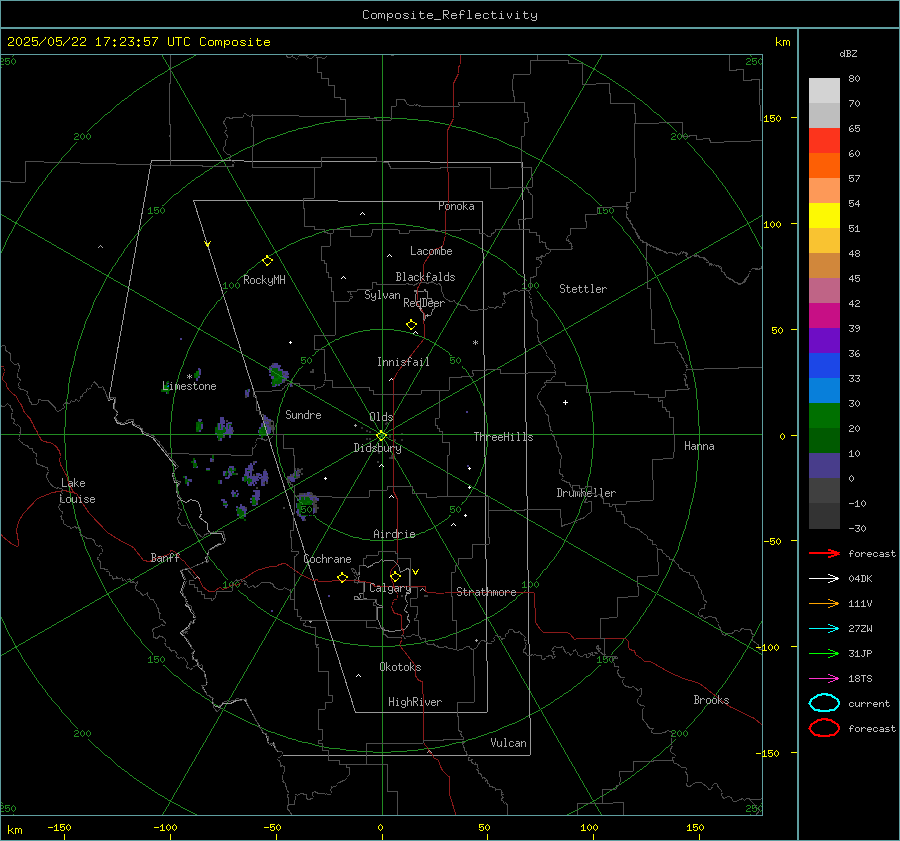
Task: Click the RedDeer city label
Action: [424, 303]
